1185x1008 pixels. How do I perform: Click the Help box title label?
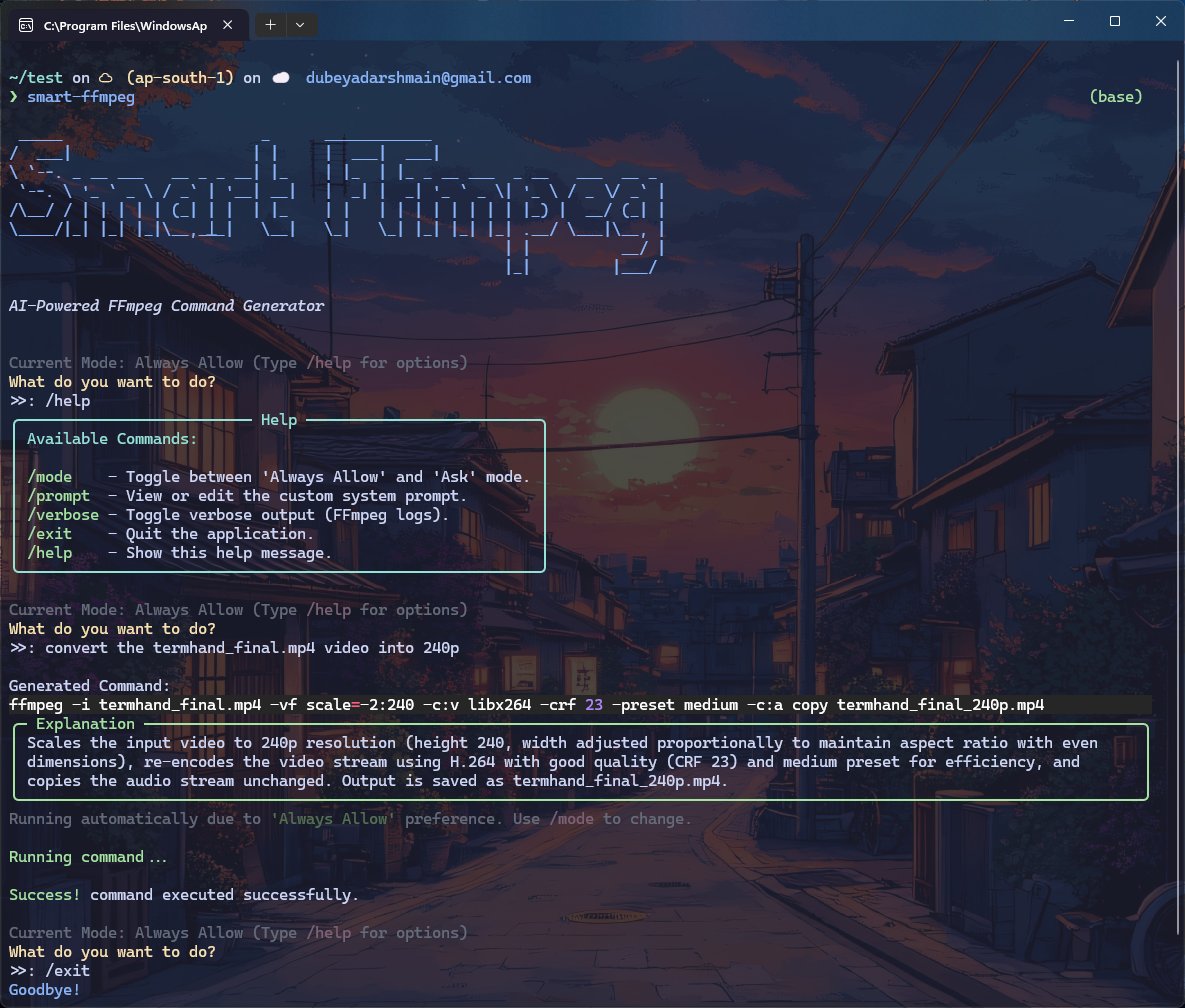tap(279, 420)
